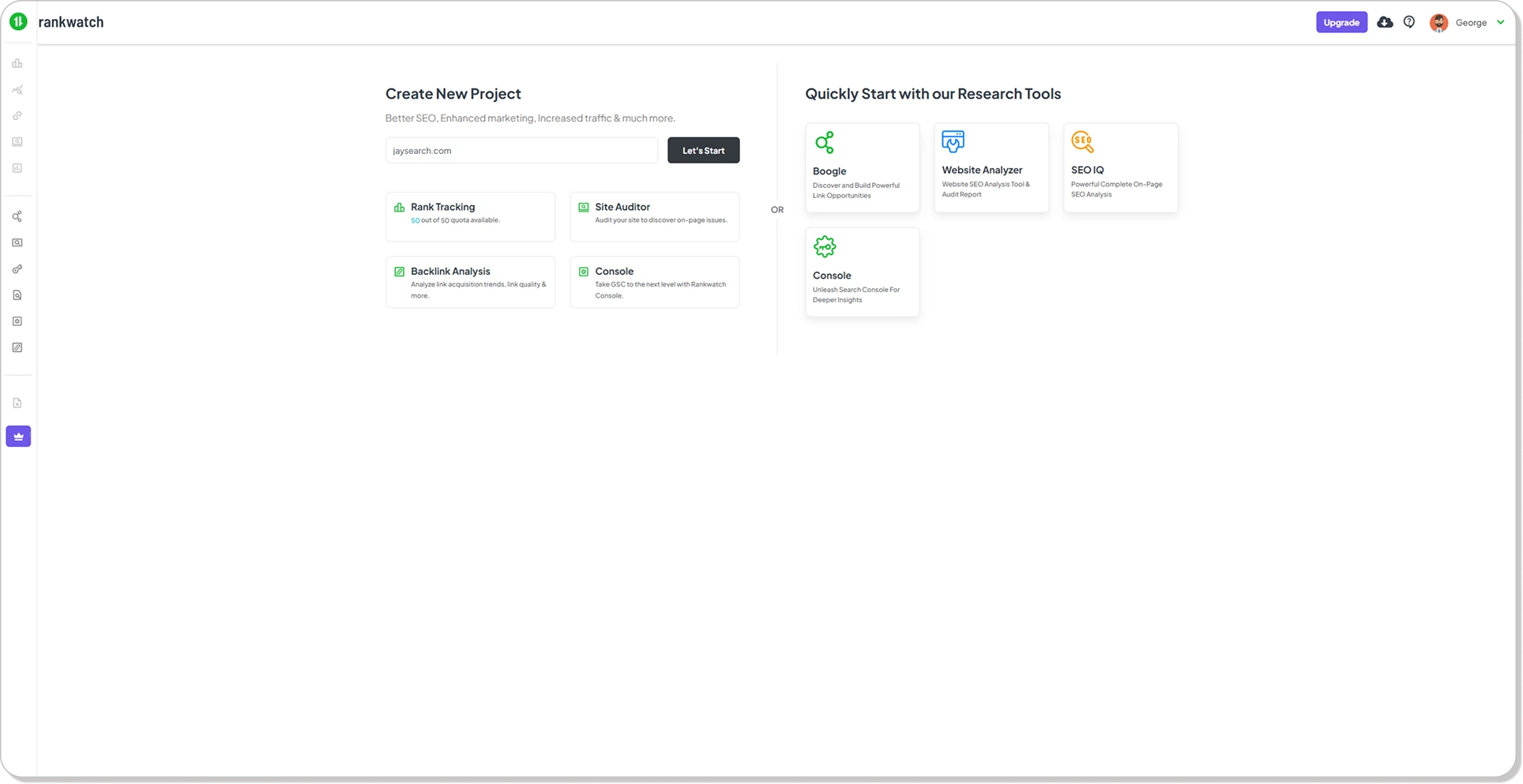Open the Console research tool card
The image size is (1523, 784).
coord(863,272)
